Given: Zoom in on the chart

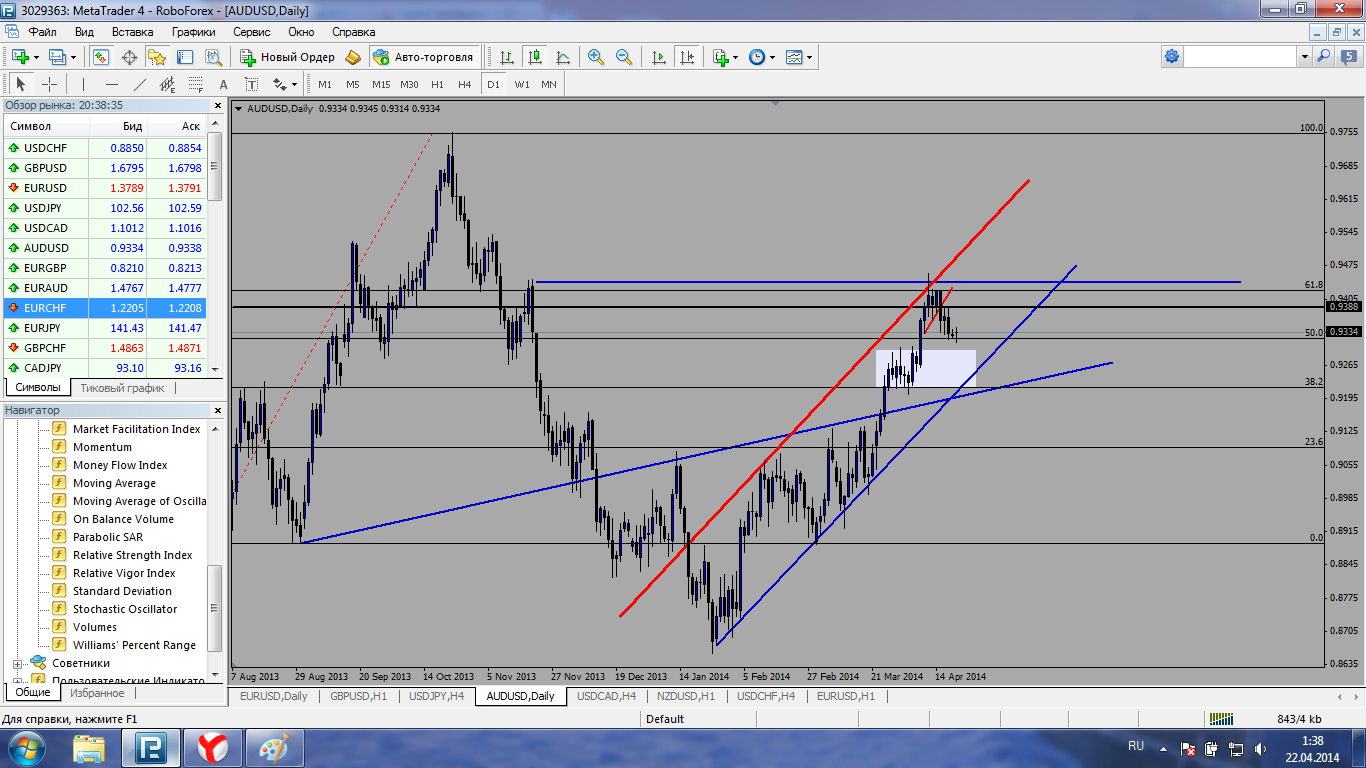Looking at the screenshot, I should pos(596,57).
